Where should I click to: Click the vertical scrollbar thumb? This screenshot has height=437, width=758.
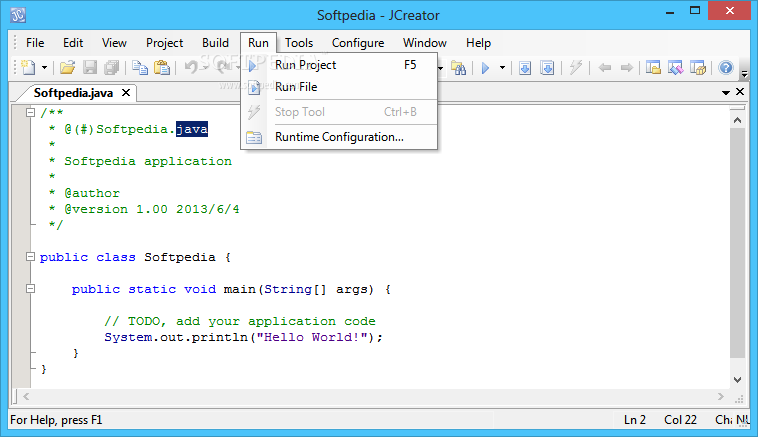click(737, 243)
